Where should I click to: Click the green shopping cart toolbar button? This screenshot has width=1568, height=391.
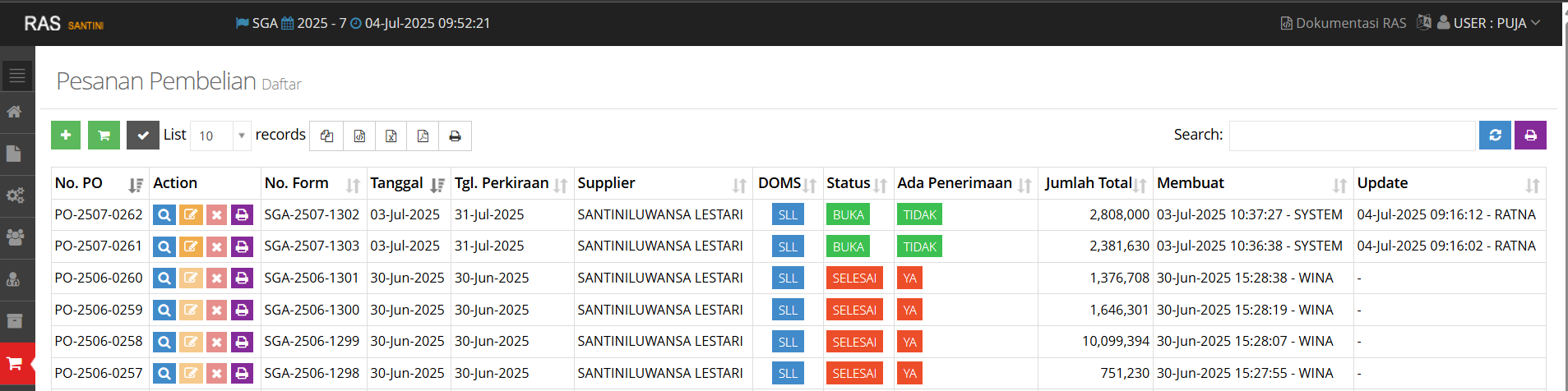click(x=104, y=136)
